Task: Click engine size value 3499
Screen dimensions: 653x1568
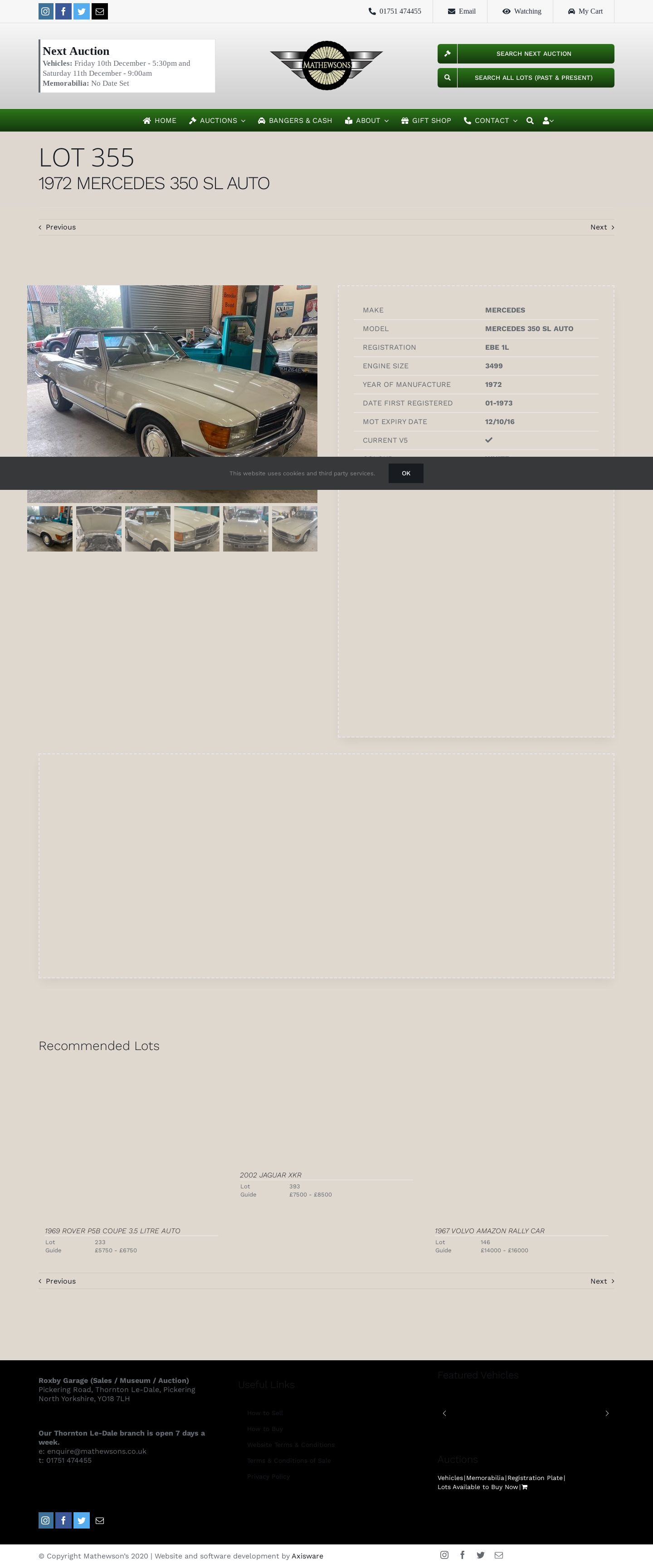Action: point(493,366)
